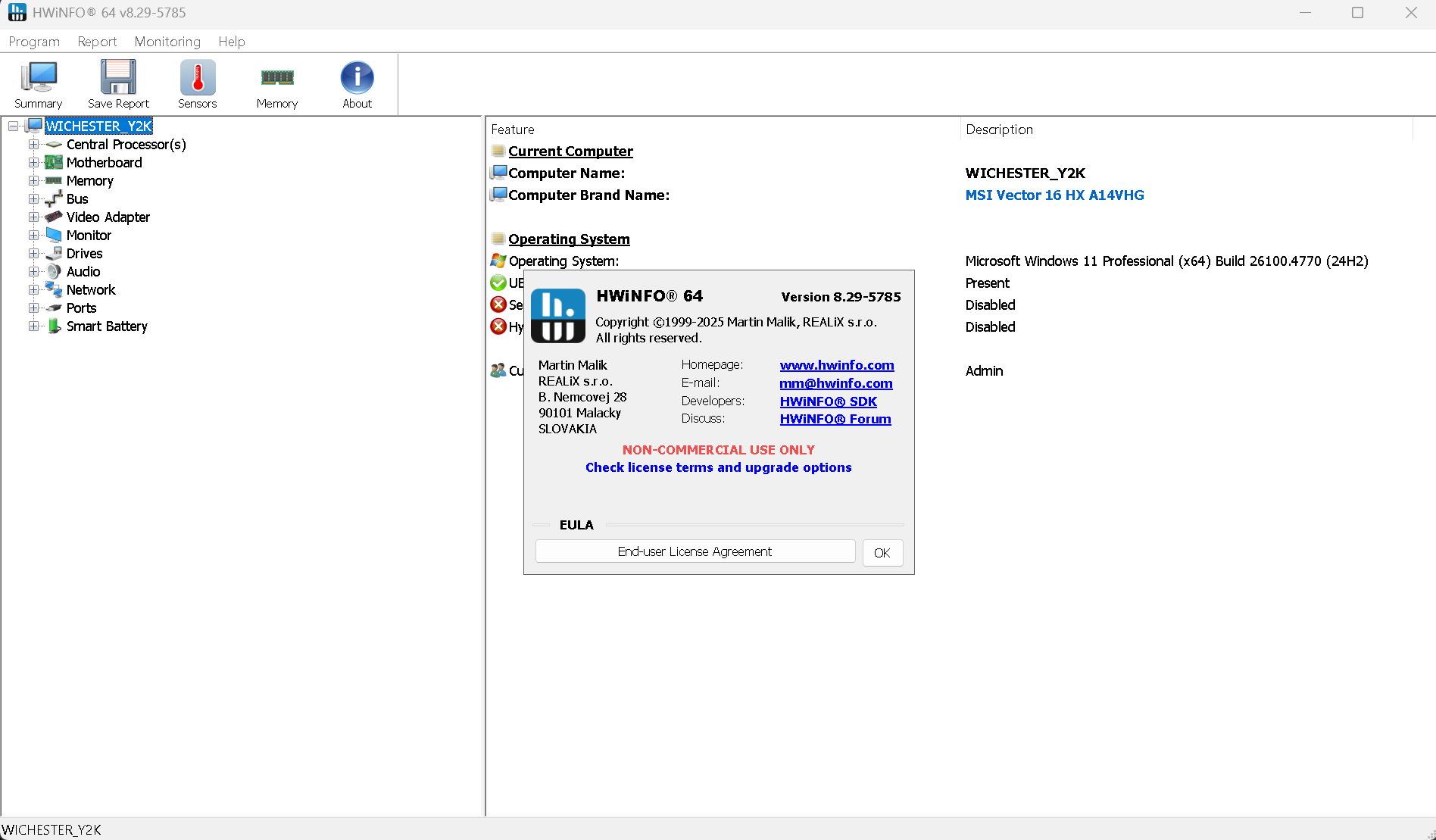Click the Admin user value
Viewport: 1436px width, 840px height.
click(x=985, y=370)
